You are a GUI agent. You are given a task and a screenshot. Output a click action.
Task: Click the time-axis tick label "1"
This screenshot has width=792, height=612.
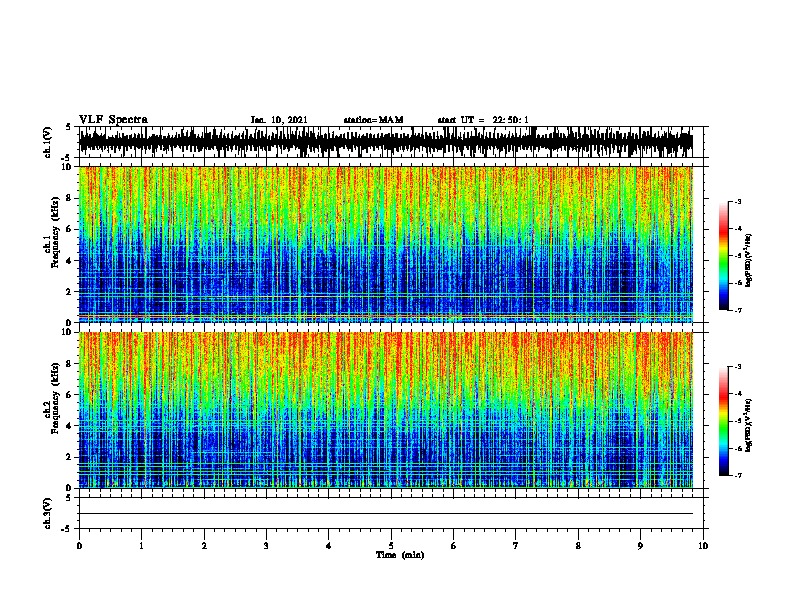[x=141, y=546]
